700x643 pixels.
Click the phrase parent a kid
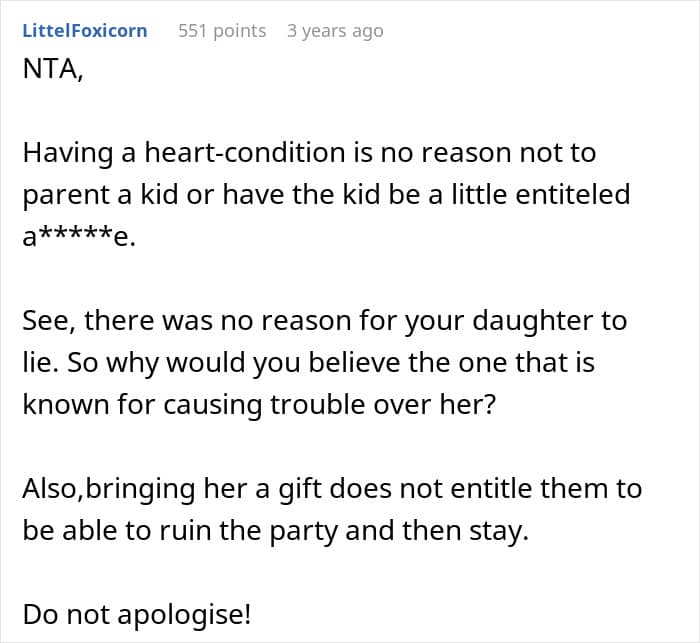coord(102,195)
